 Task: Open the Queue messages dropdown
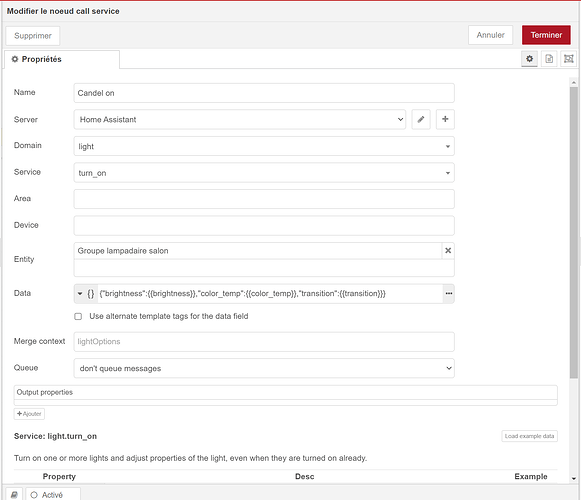(x=264, y=368)
